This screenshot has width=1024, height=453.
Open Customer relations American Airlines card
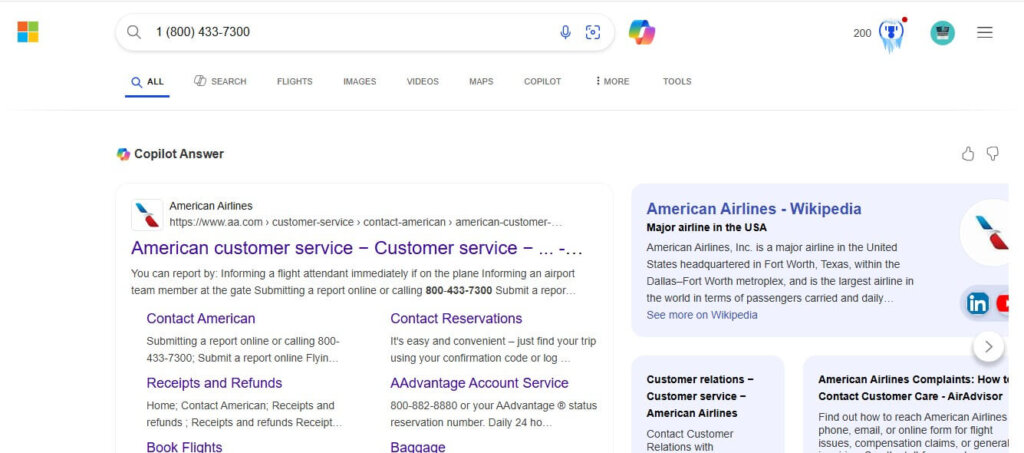(708, 405)
